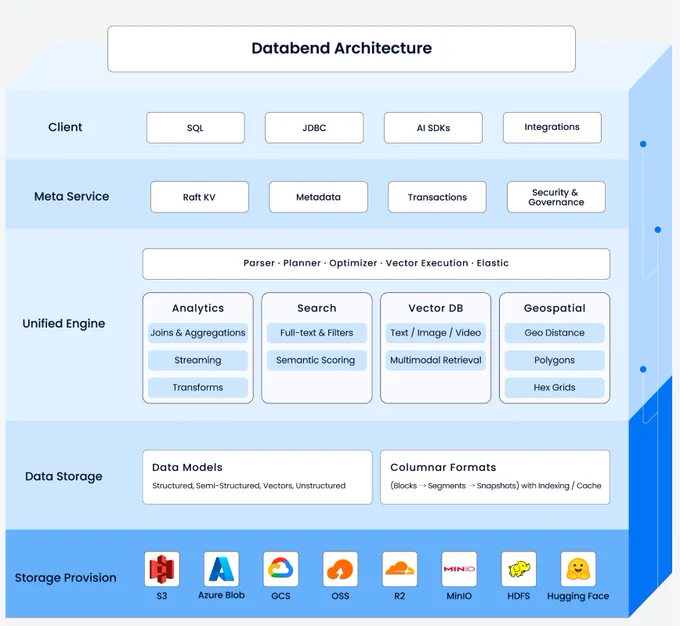Select the MinIO icon

pos(459,569)
